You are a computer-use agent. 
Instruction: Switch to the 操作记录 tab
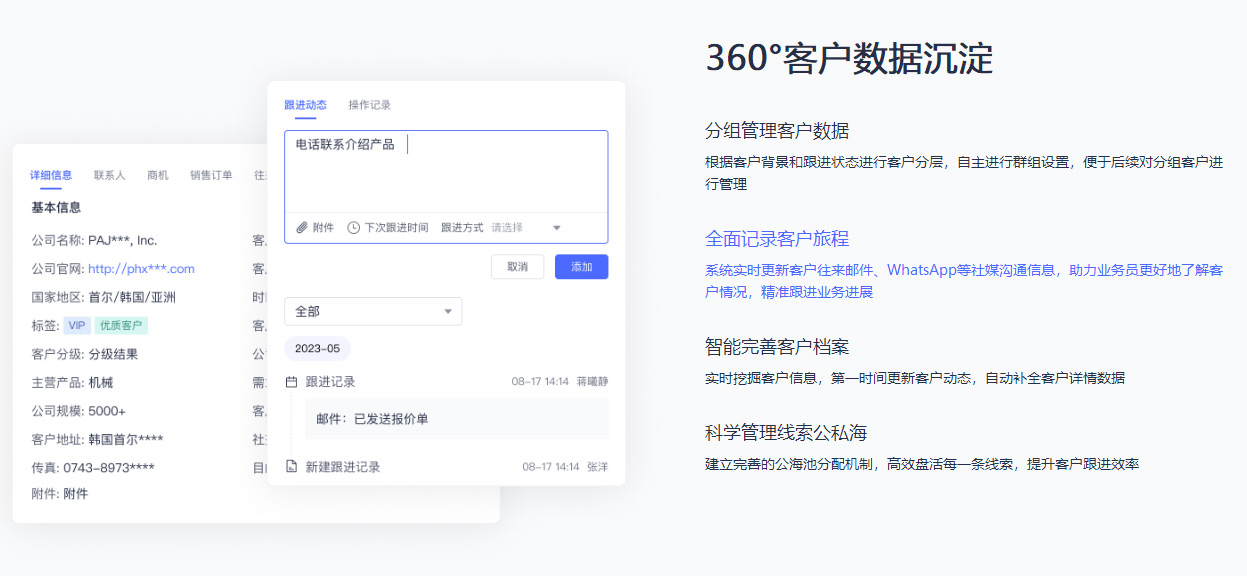point(369,105)
